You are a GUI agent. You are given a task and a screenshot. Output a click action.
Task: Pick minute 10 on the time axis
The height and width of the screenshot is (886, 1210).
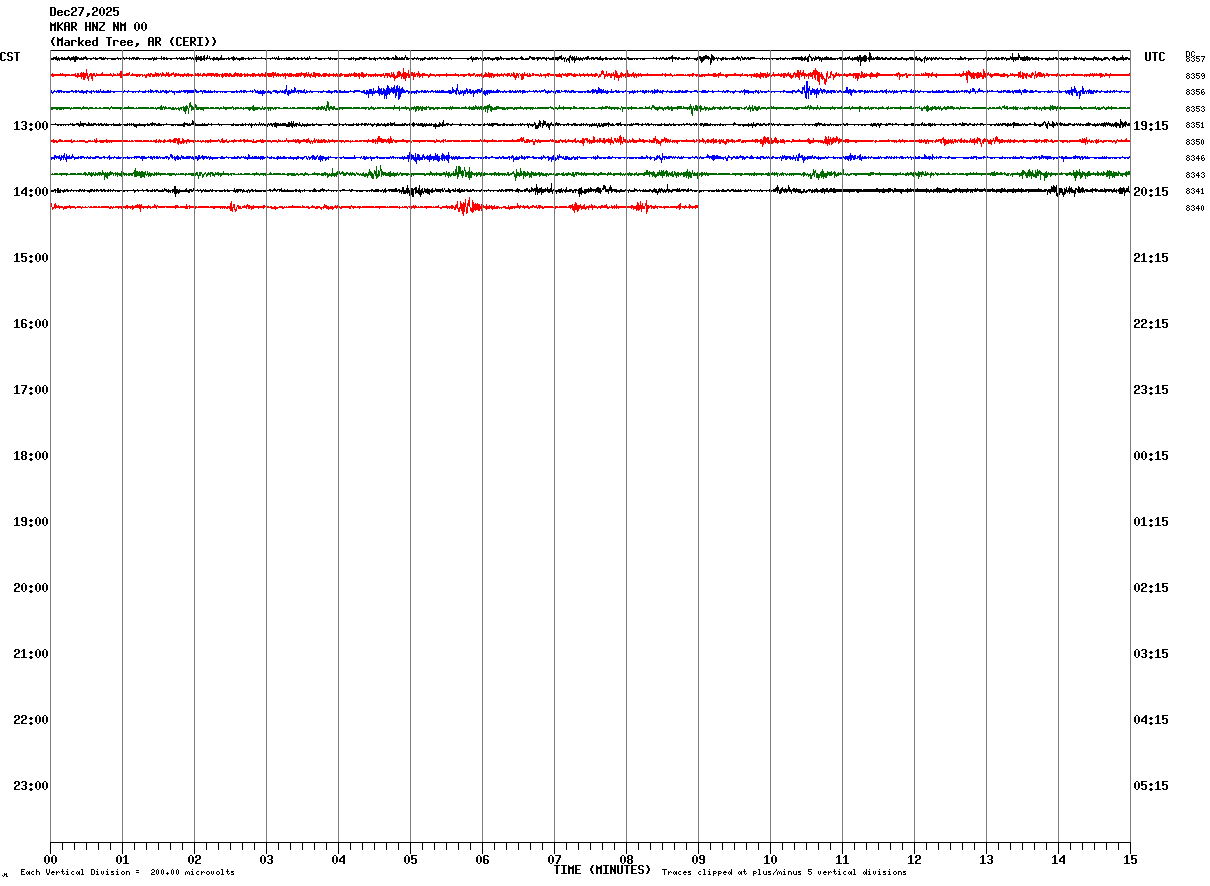[770, 859]
